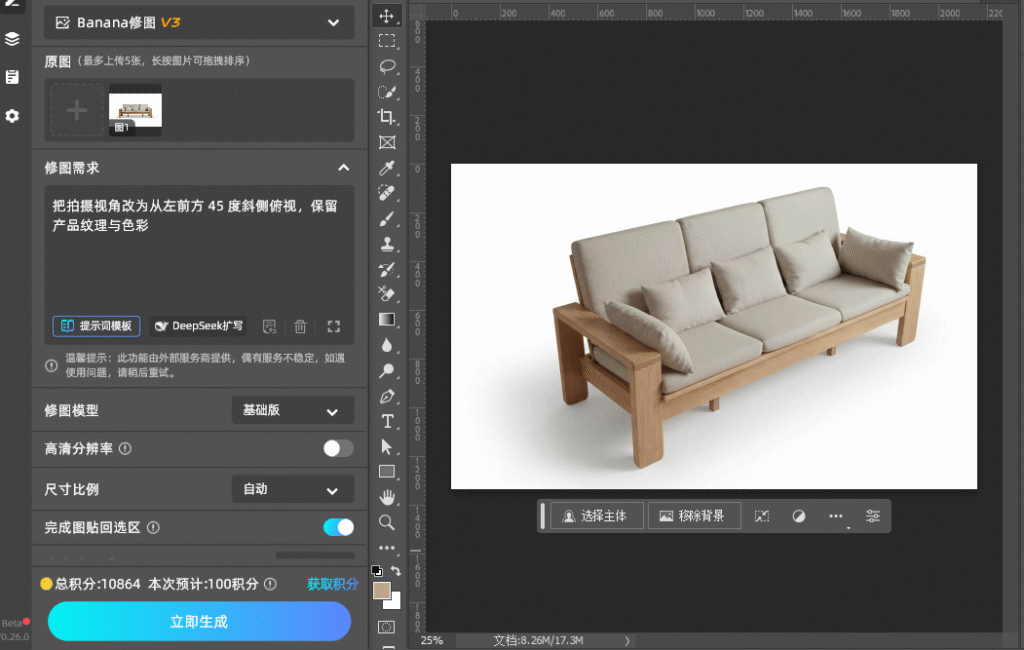Viewport: 1024px width, 650px height.
Task: Select the Hand tool
Action: point(387,498)
